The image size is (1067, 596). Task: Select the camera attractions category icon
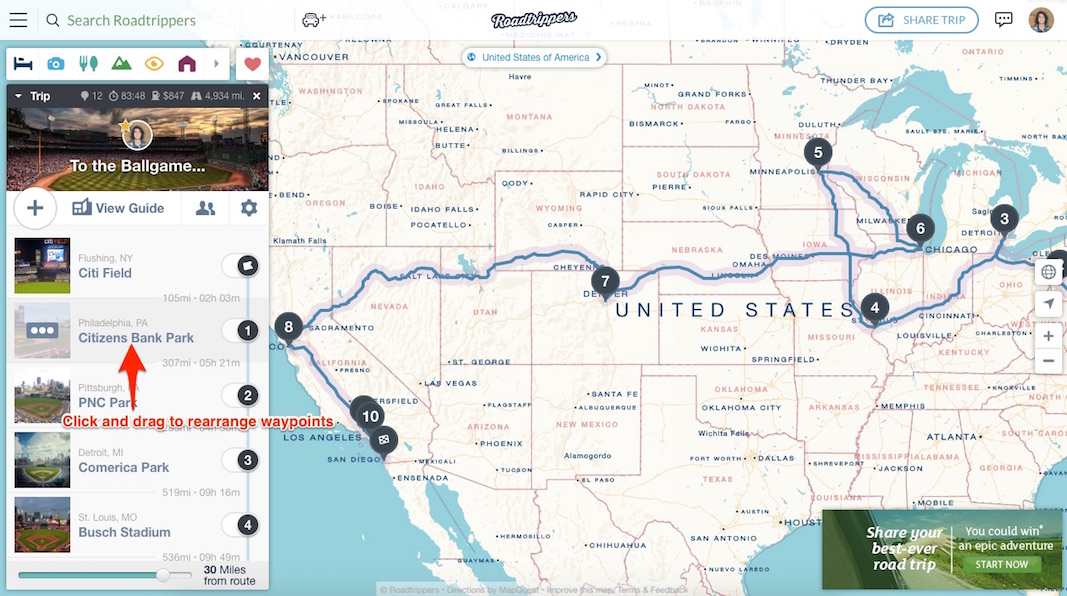point(56,64)
